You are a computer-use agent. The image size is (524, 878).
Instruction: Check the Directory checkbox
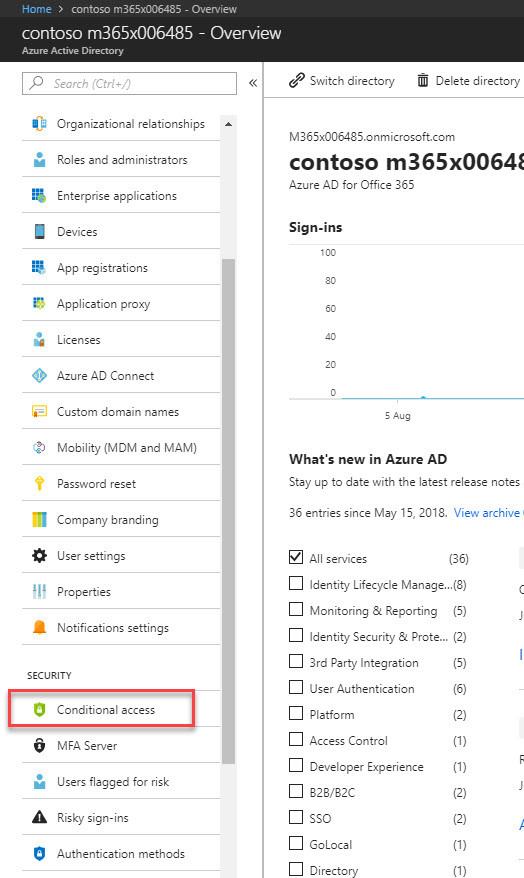tap(296, 870)
